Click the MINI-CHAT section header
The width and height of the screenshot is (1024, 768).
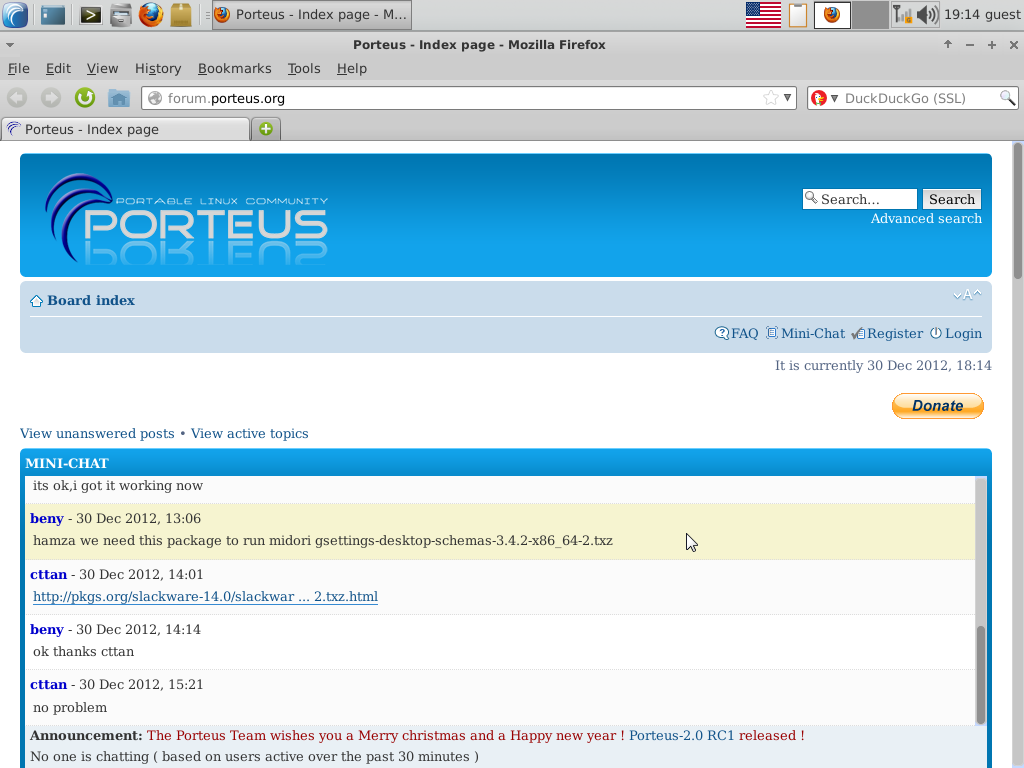coord(67,463)
